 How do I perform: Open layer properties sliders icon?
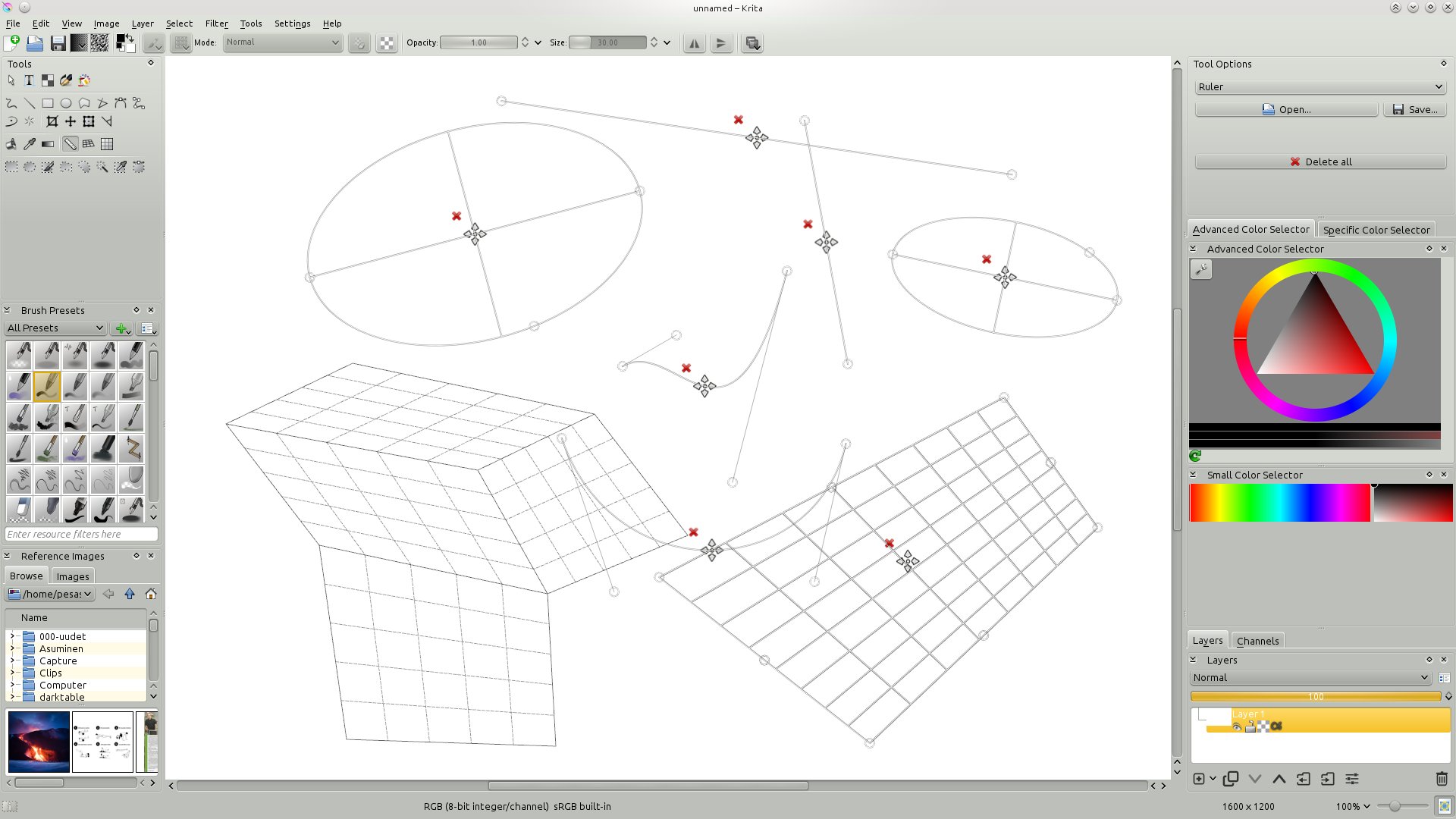[1352, 779]
